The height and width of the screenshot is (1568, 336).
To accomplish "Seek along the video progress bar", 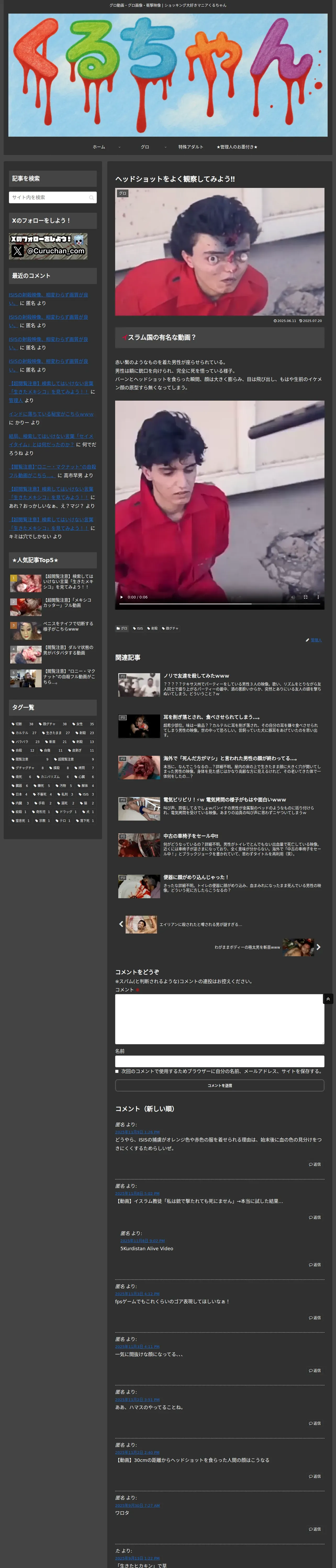I will [x=220, y=604].
